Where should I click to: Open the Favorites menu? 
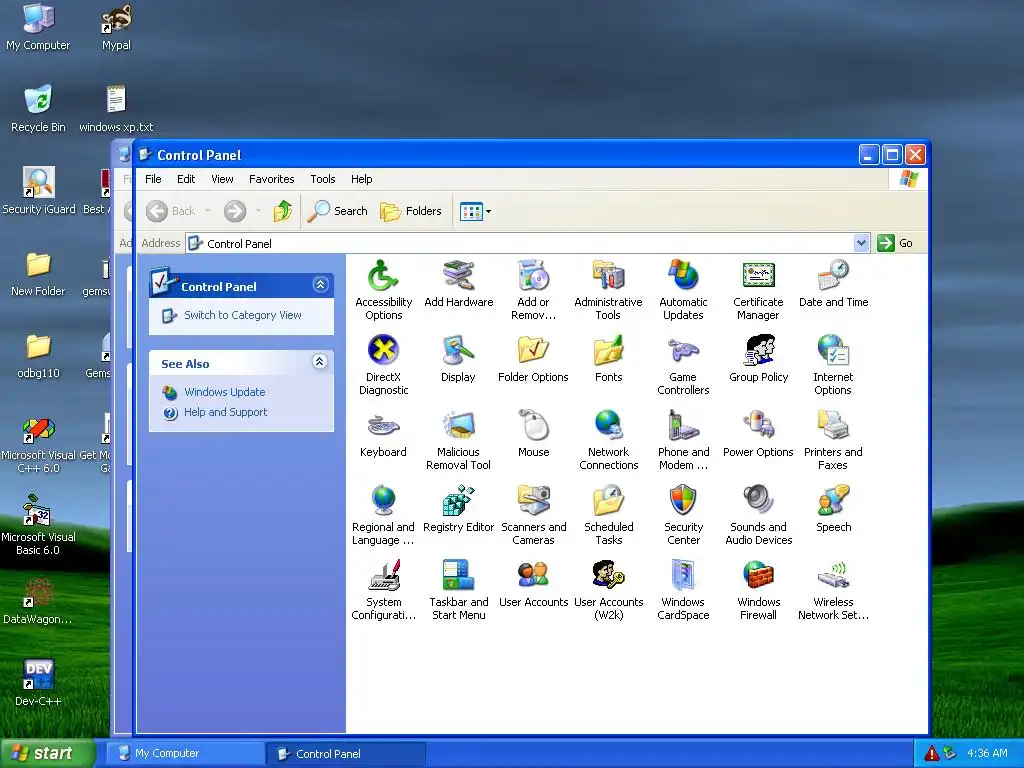[x=272, y=179]
